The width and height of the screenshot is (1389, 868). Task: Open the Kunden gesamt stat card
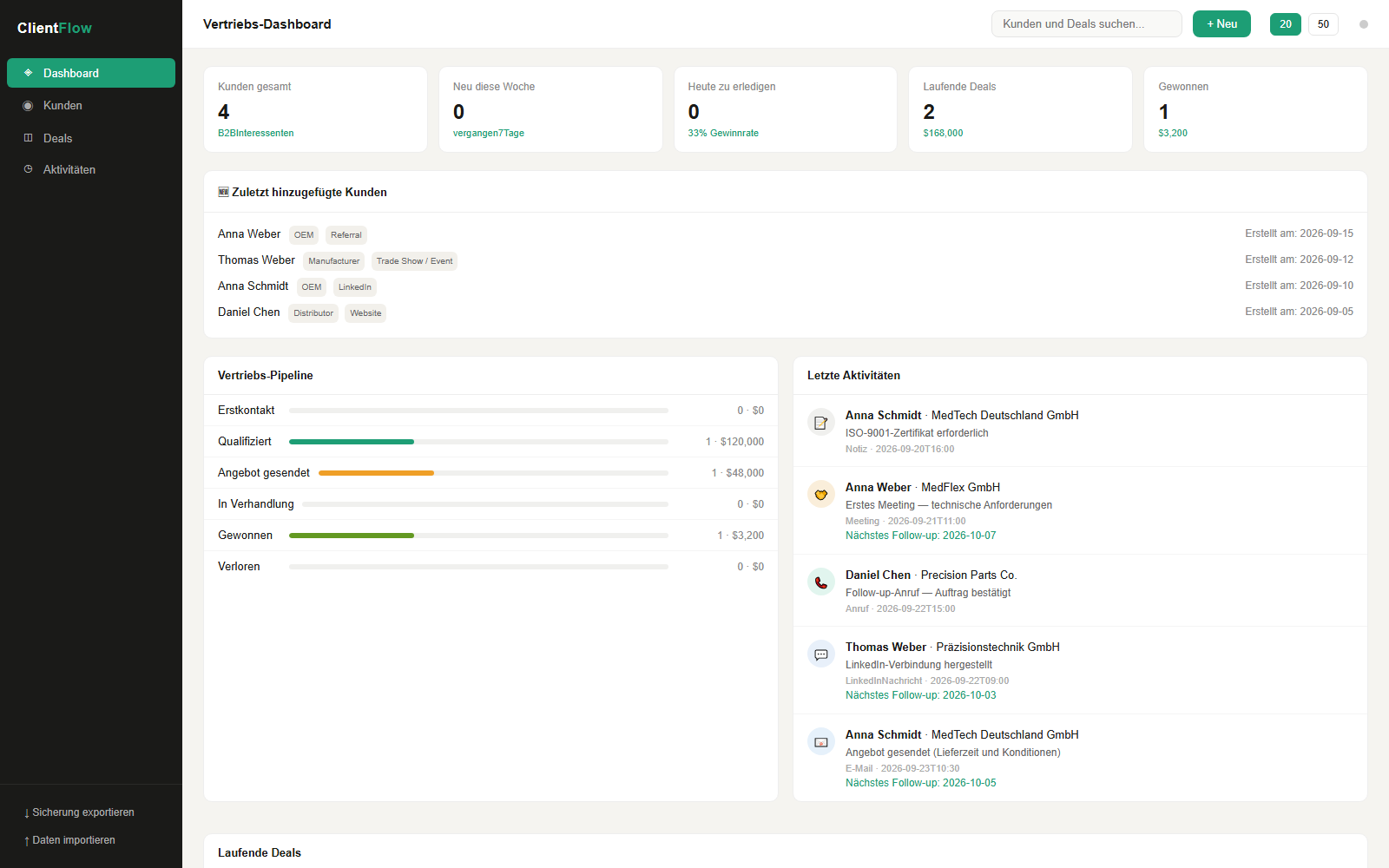[315, 109]
